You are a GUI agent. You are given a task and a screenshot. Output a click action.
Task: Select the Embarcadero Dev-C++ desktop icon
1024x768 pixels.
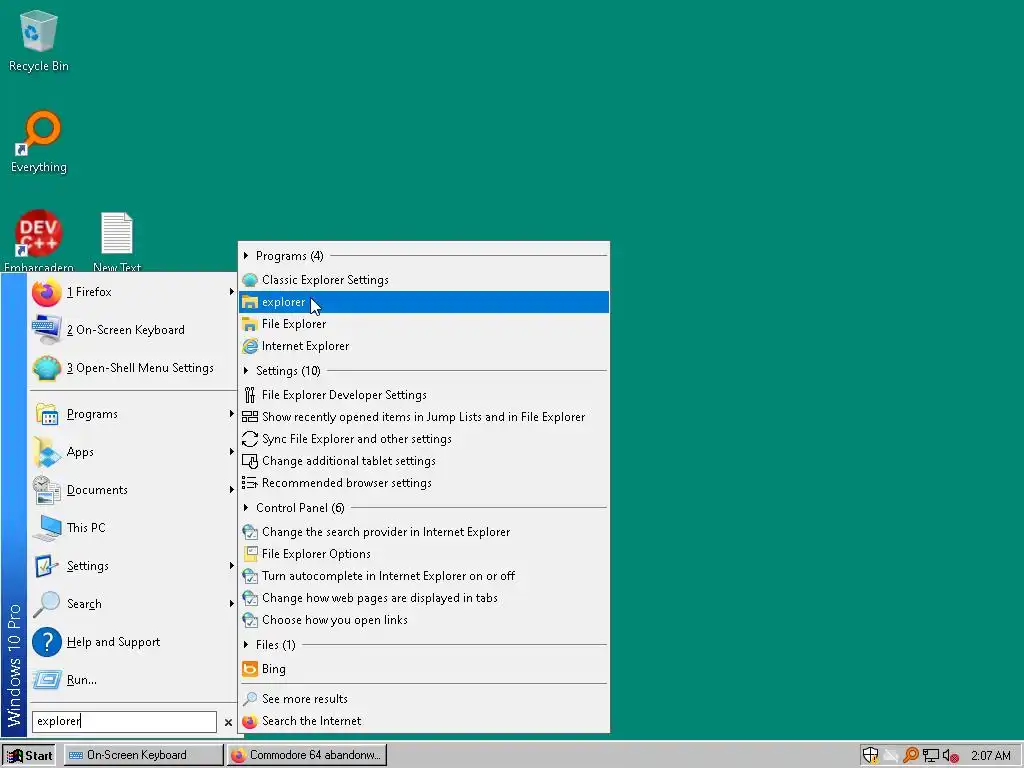39,240
